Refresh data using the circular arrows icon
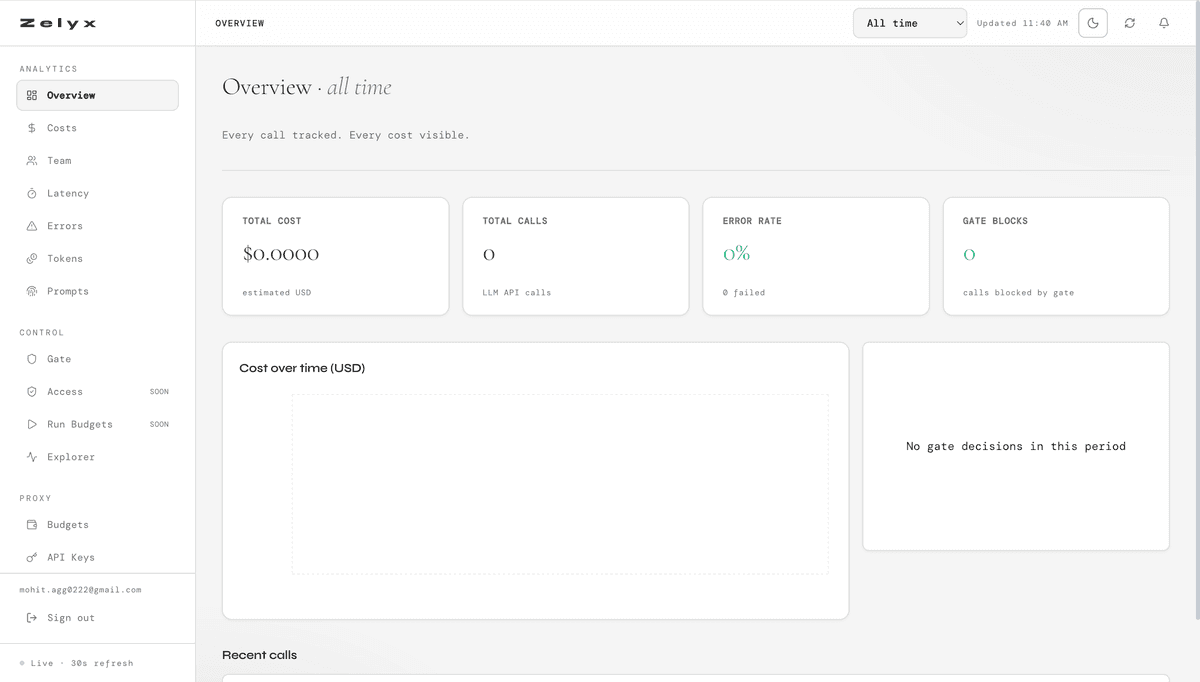This screenshot has height=682, width=1200. tap(1130, 23)
